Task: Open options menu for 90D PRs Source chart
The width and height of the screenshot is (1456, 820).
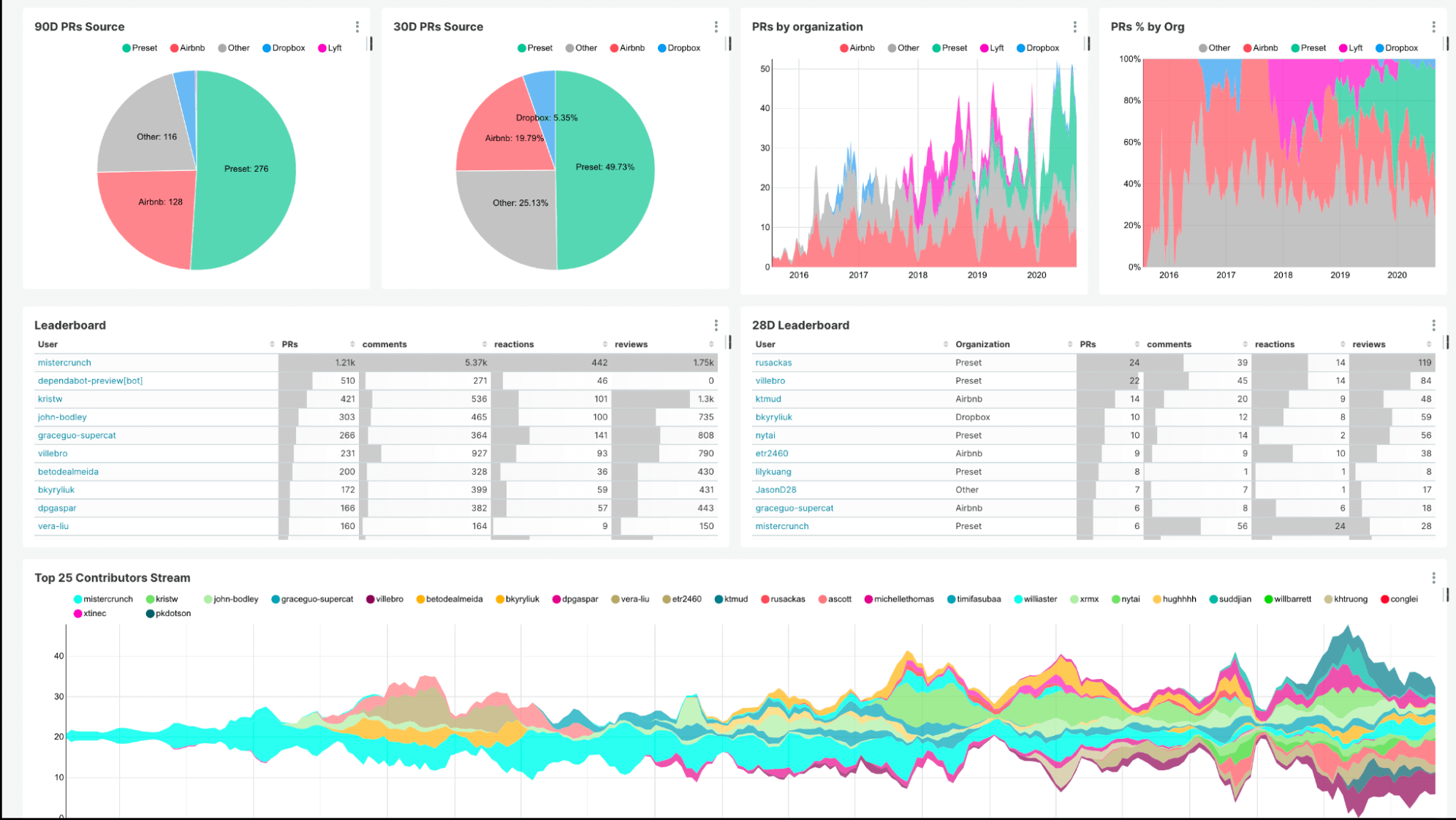Action: pyautogui.click(x=357, y=27)
